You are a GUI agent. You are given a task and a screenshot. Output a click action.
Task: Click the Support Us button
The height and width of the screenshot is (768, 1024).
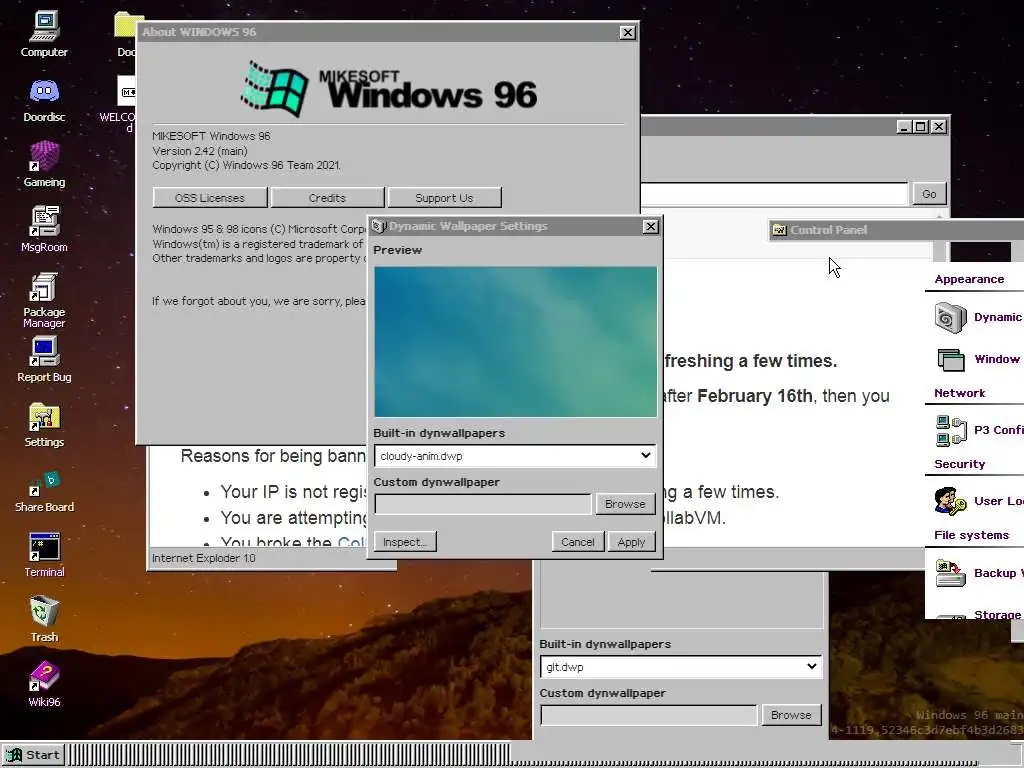(x=444, y=198)
